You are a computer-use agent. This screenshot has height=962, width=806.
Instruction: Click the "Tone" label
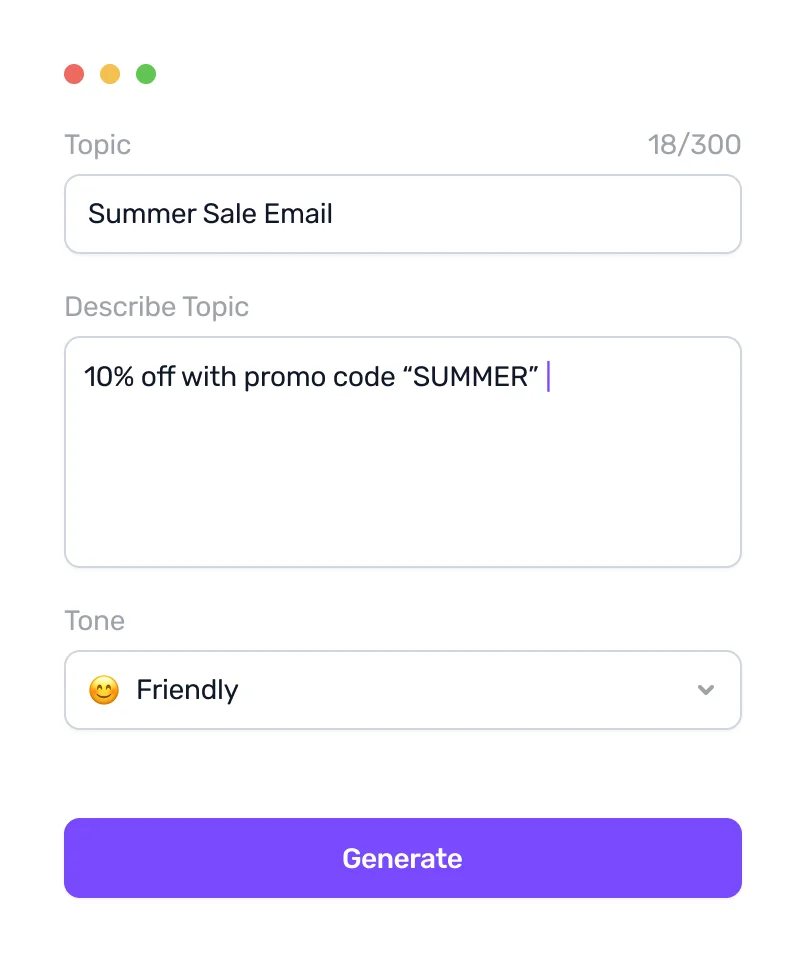tap(94, 621)
